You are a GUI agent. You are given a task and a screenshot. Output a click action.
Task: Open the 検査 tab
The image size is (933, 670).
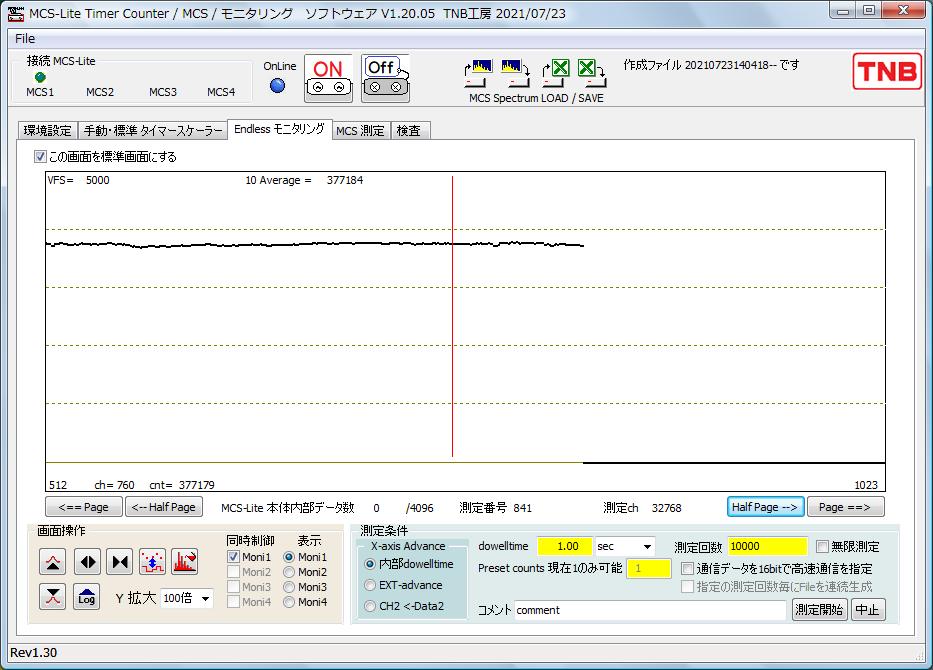(409, 130)
